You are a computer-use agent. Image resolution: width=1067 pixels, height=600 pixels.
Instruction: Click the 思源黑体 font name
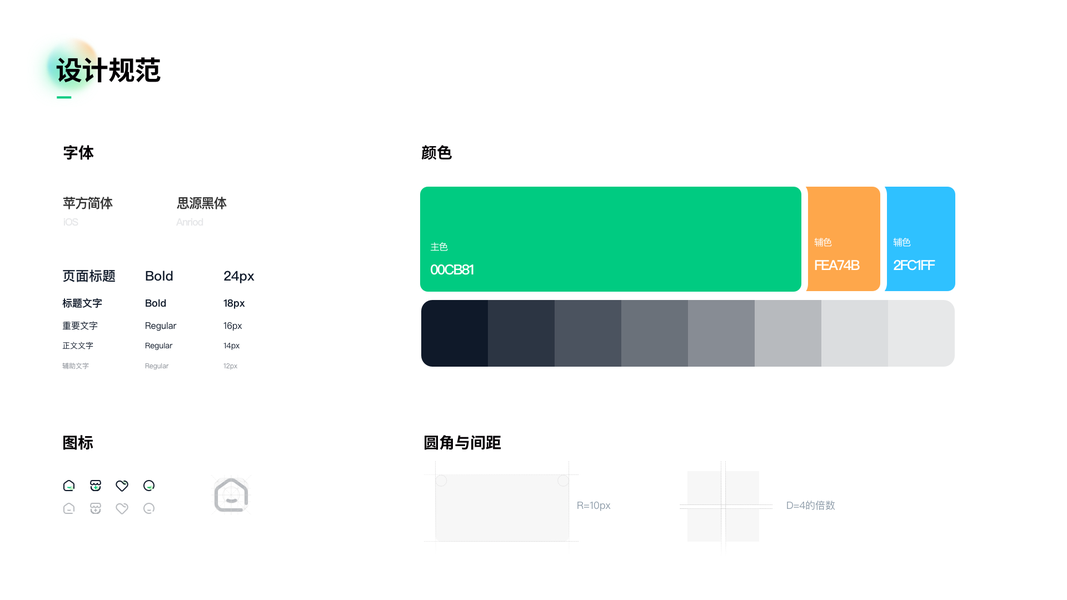202,203
